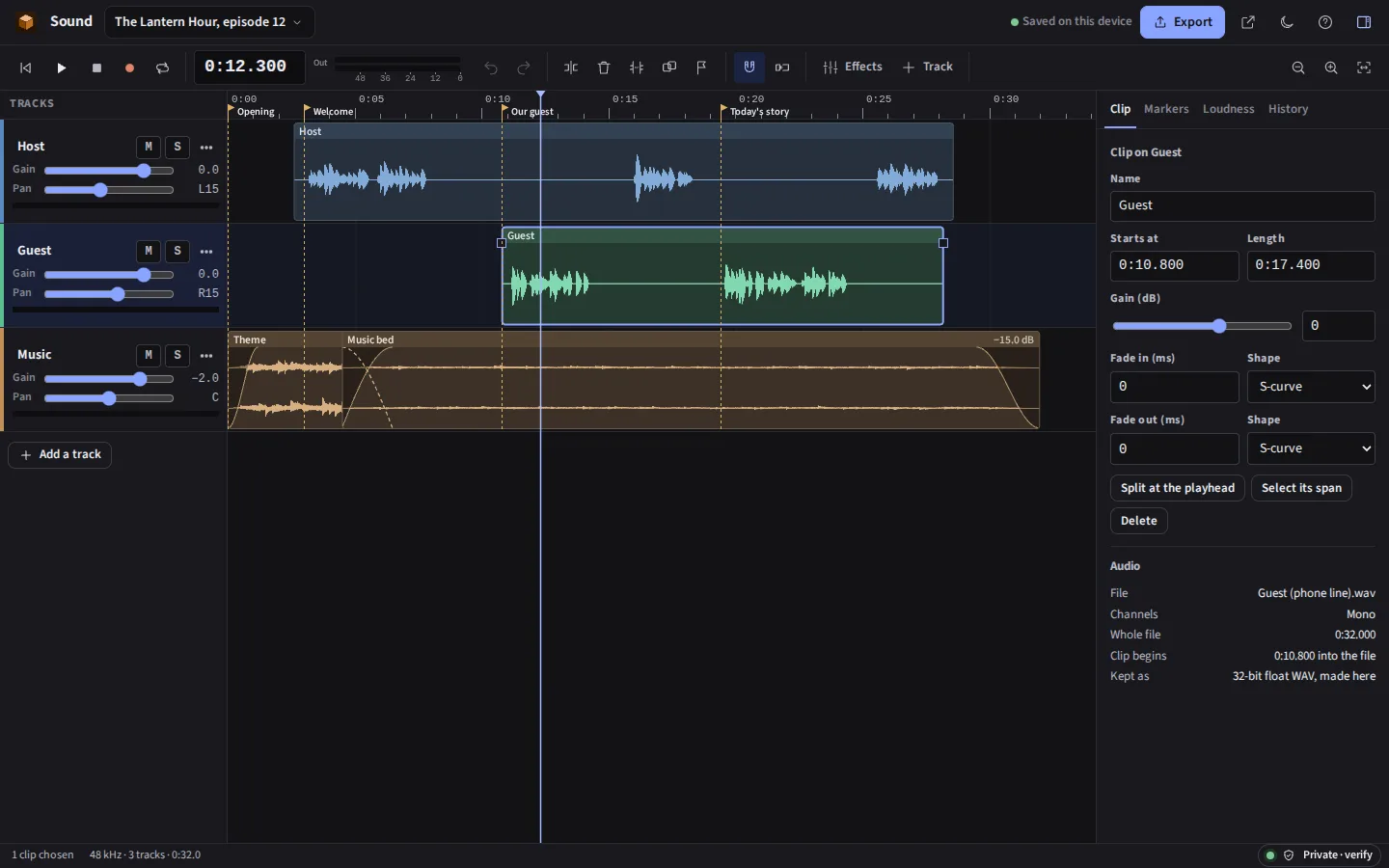Open the Fade out Shape dropdown
This screenshot has height=868, width=1389.
click(x=1311, y=448)
